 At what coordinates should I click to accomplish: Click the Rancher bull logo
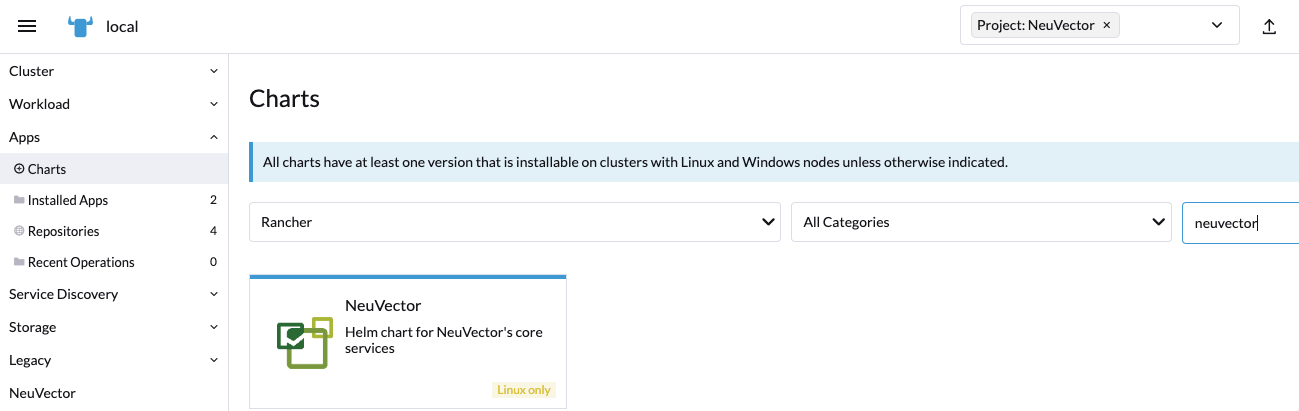click(80, 27)
